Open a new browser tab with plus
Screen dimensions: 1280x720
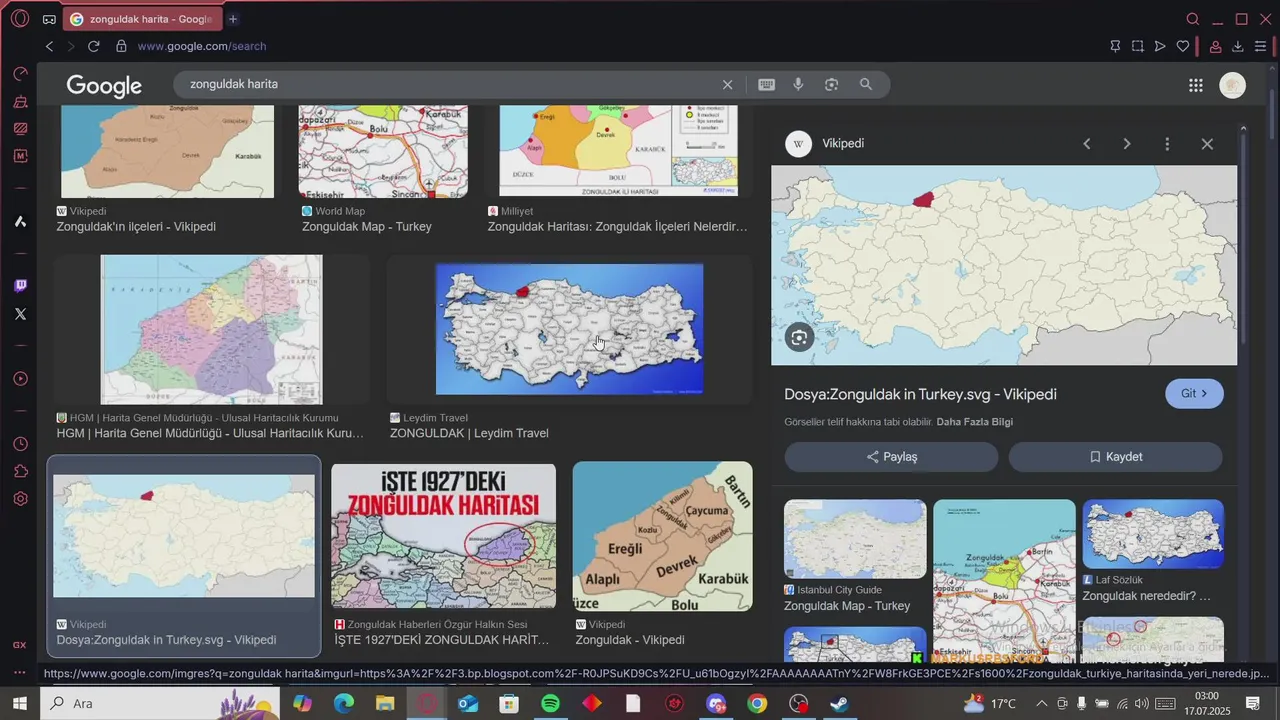point(233,19)
